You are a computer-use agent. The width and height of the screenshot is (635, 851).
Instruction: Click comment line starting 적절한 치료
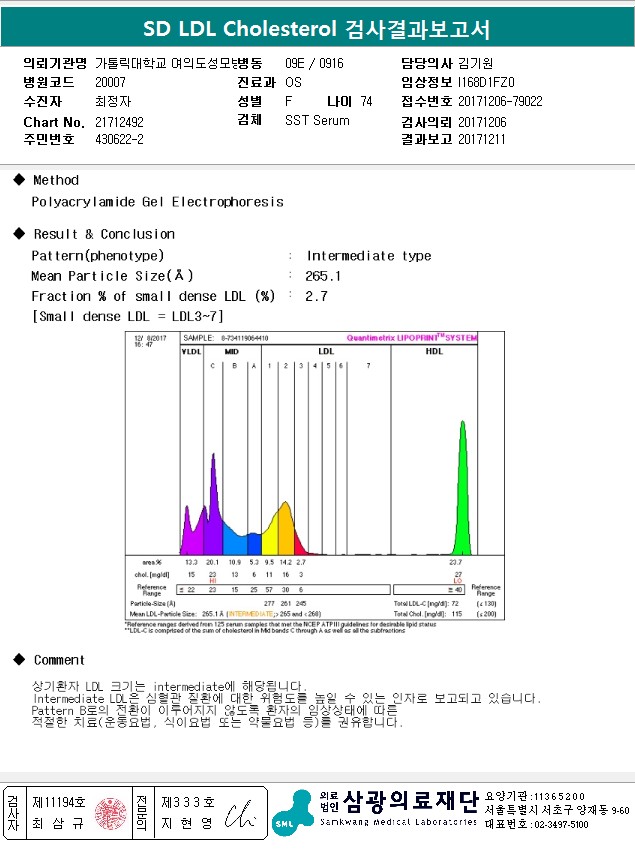(217, 722)
